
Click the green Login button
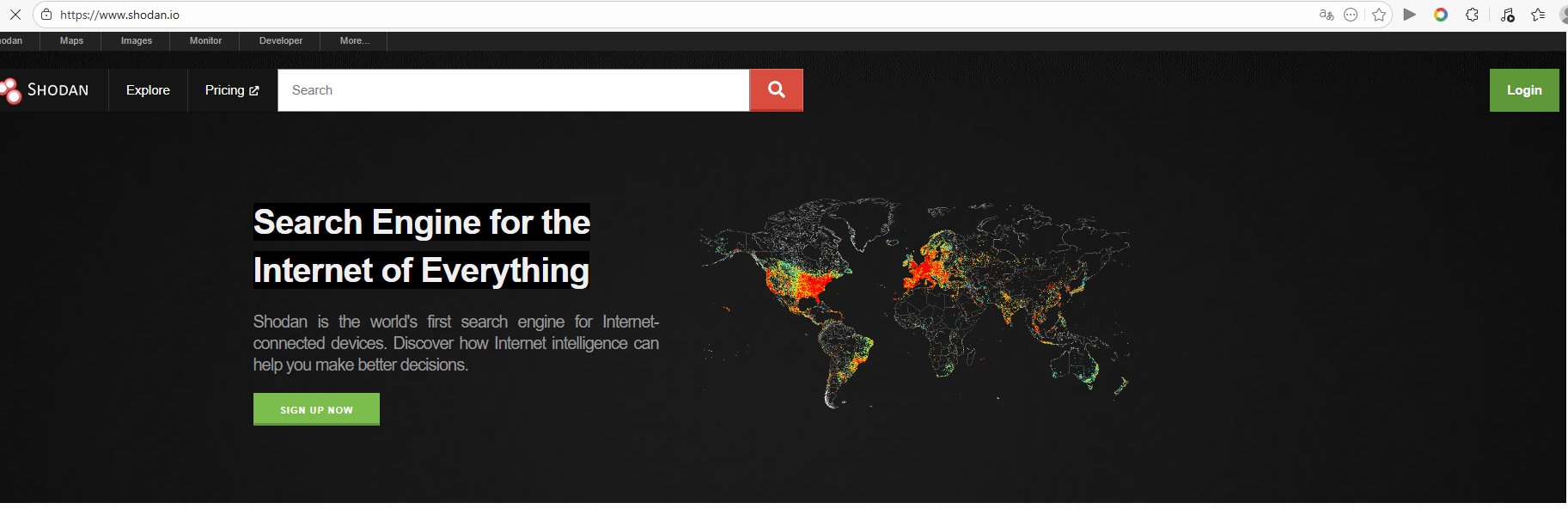coord(1524,90)
